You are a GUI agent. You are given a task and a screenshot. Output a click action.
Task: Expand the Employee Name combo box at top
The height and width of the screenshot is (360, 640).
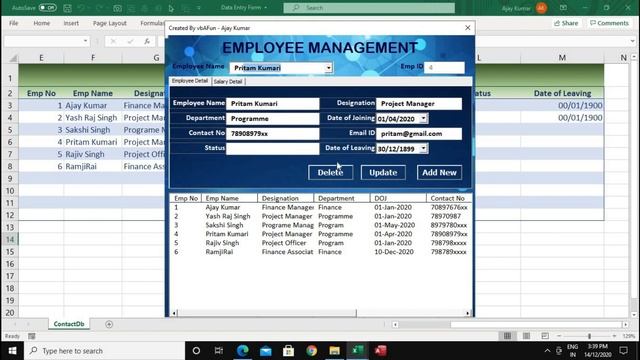pyautogui.click(x=329, y=68)
